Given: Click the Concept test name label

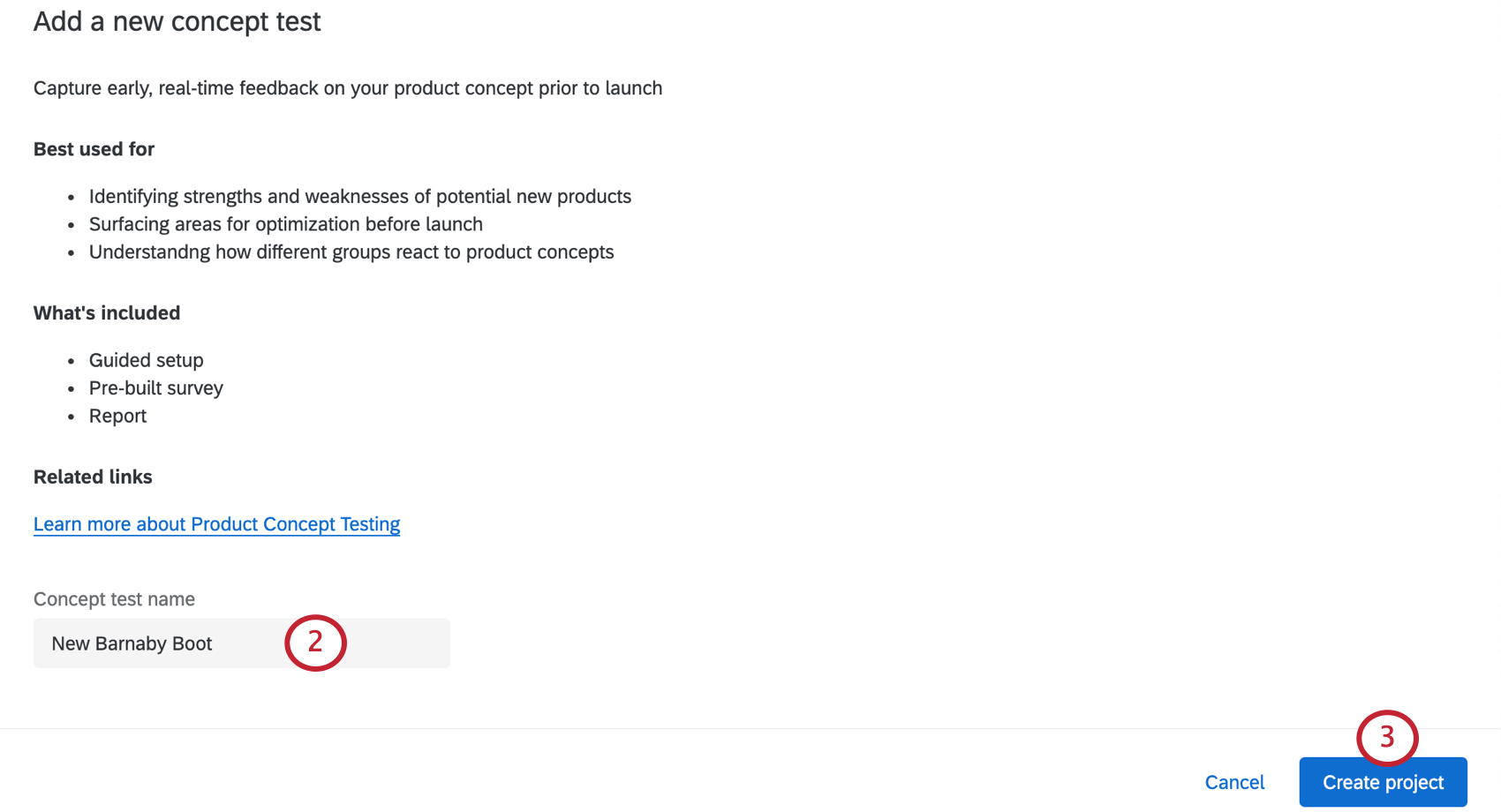Looking at the screenshot, I should pyautogui.click(x=114, y=598).
